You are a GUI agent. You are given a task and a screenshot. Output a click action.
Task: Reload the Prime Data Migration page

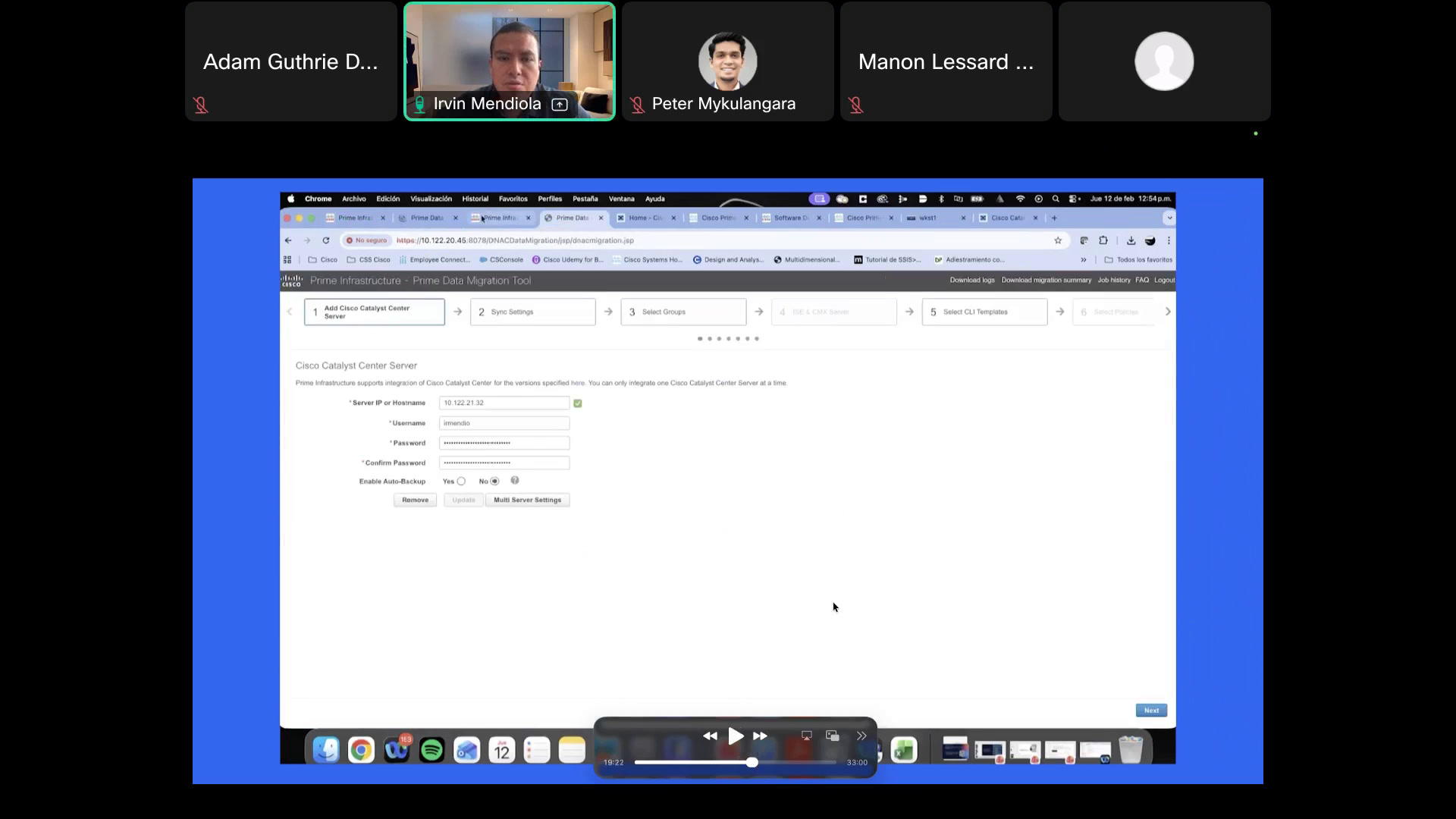[326, 240]
